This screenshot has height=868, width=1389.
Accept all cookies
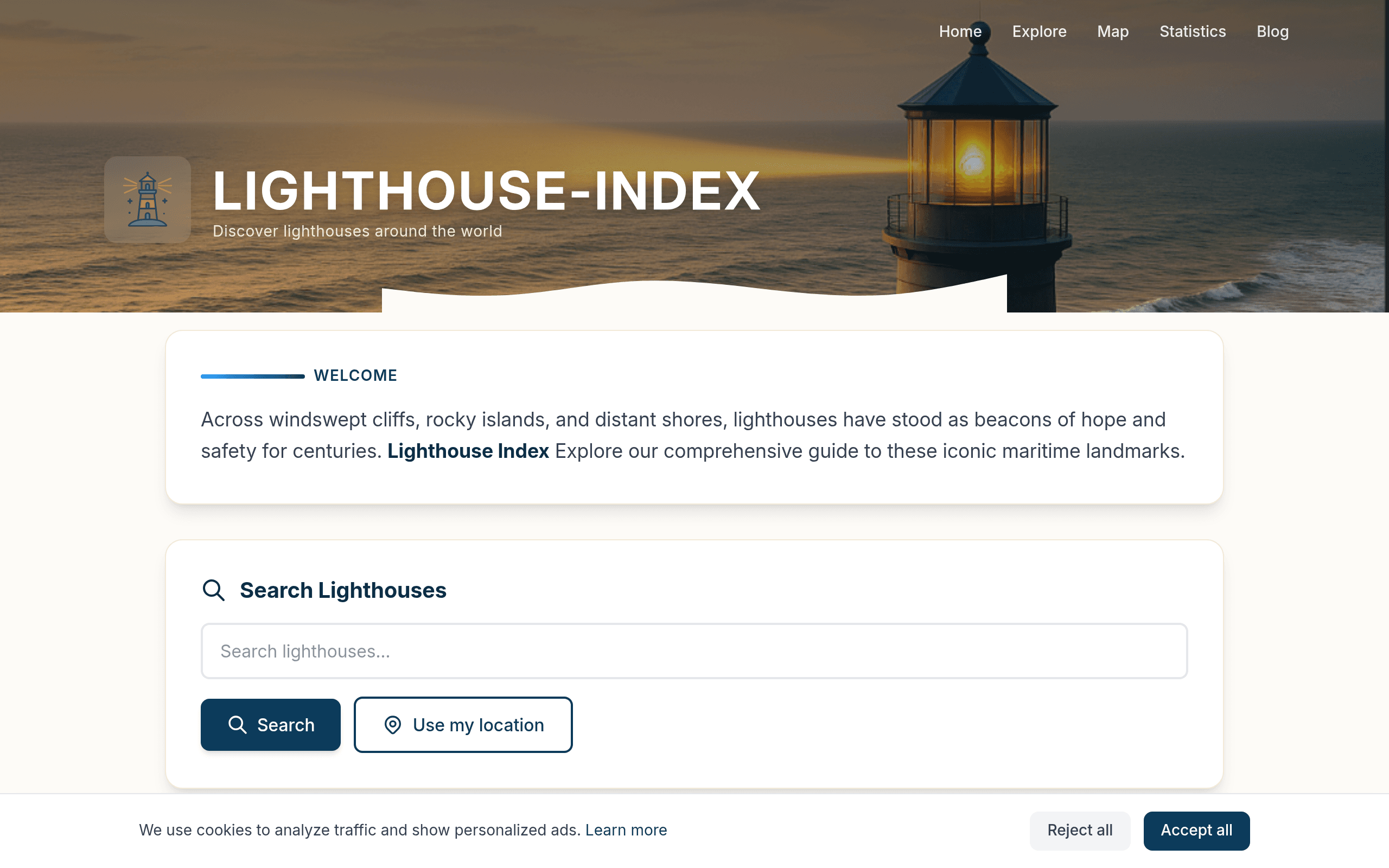(x=1196, y=830)
